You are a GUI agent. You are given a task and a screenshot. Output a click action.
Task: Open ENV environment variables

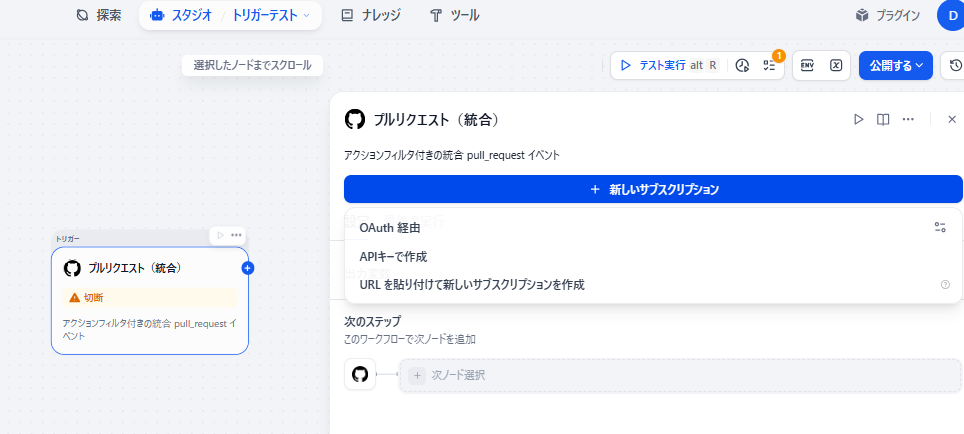point(807,66)
